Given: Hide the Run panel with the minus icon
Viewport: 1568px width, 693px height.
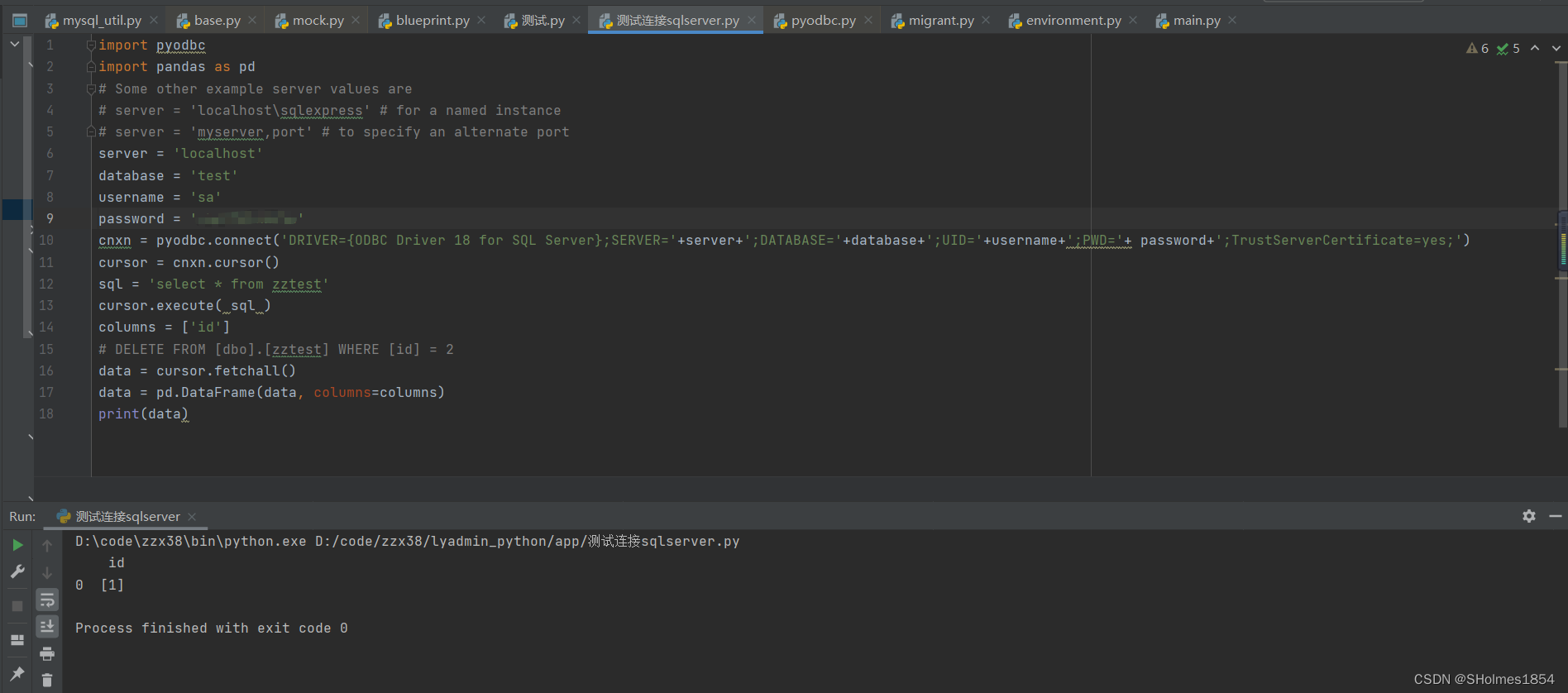Looking at the screenshot, I should tap(1556, 516).
